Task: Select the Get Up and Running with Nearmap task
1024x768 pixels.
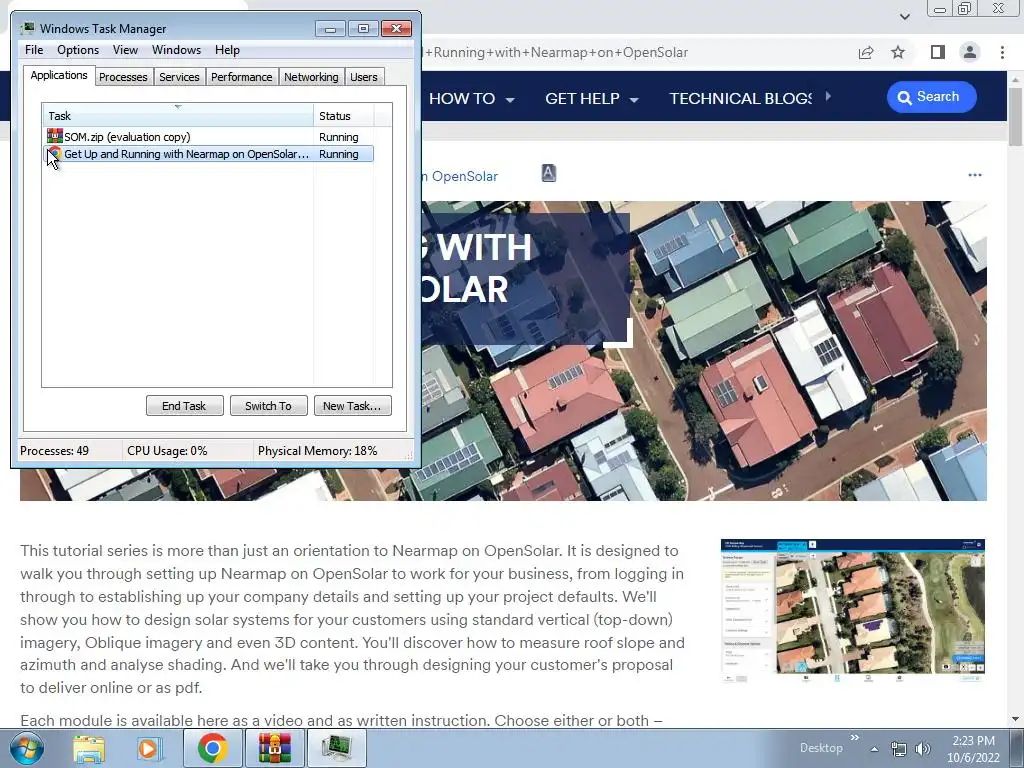Action: coord(208,154)
